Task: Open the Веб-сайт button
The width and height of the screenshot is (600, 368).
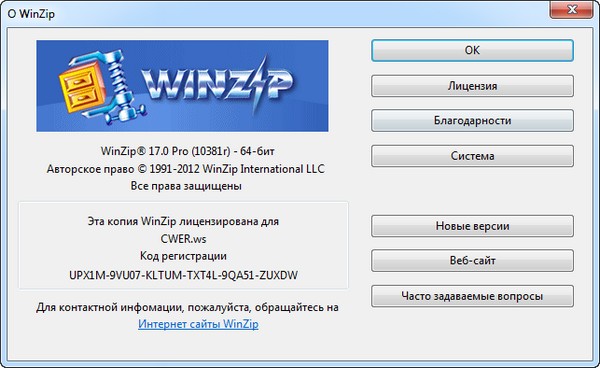Action: click(472, 261)
